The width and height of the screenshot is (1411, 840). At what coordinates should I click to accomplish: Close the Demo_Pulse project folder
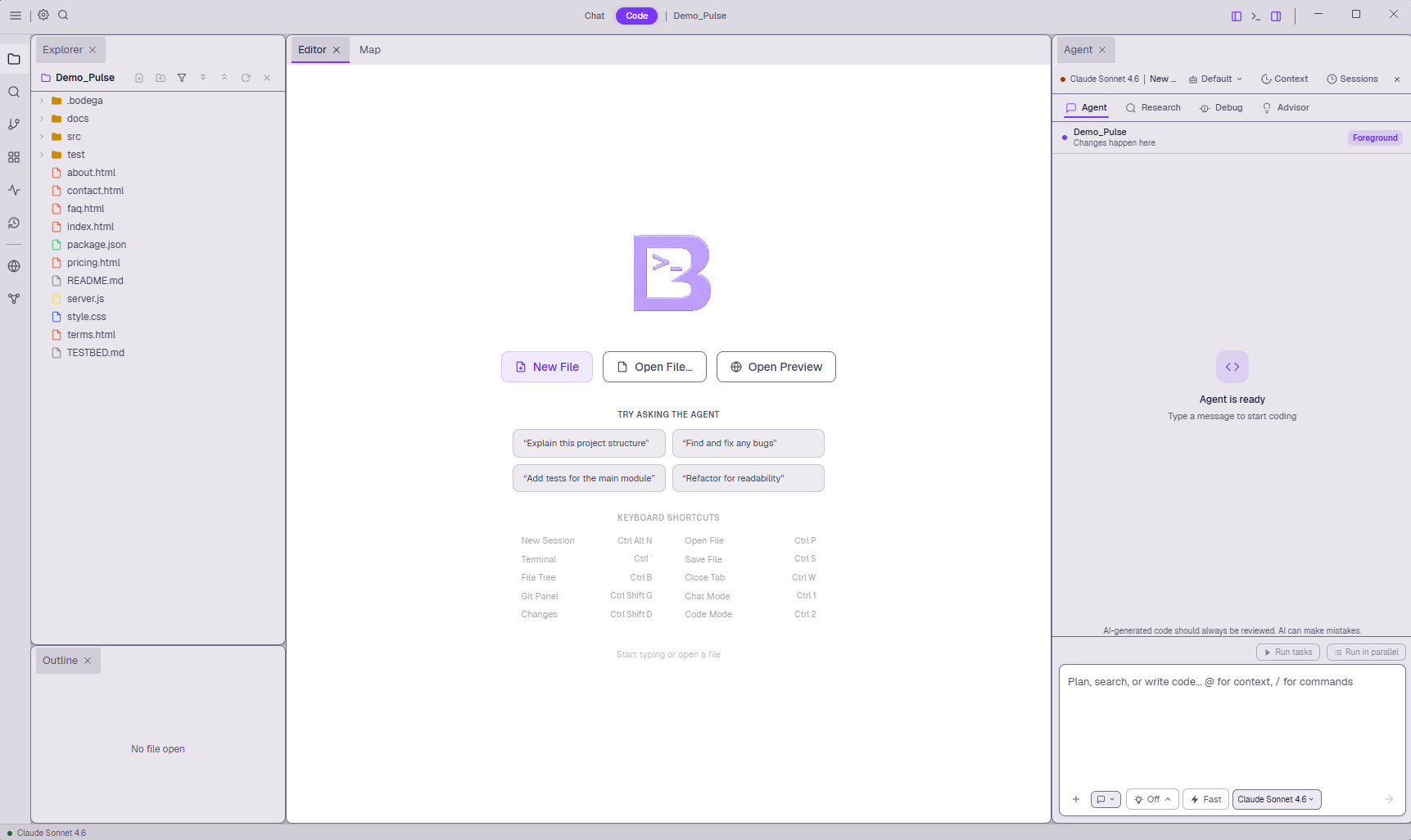(x=267, y=78)
